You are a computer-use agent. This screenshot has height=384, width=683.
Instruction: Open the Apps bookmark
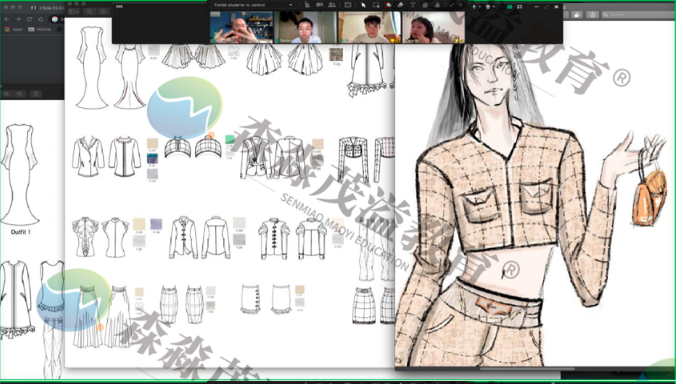tap(14, 29)
